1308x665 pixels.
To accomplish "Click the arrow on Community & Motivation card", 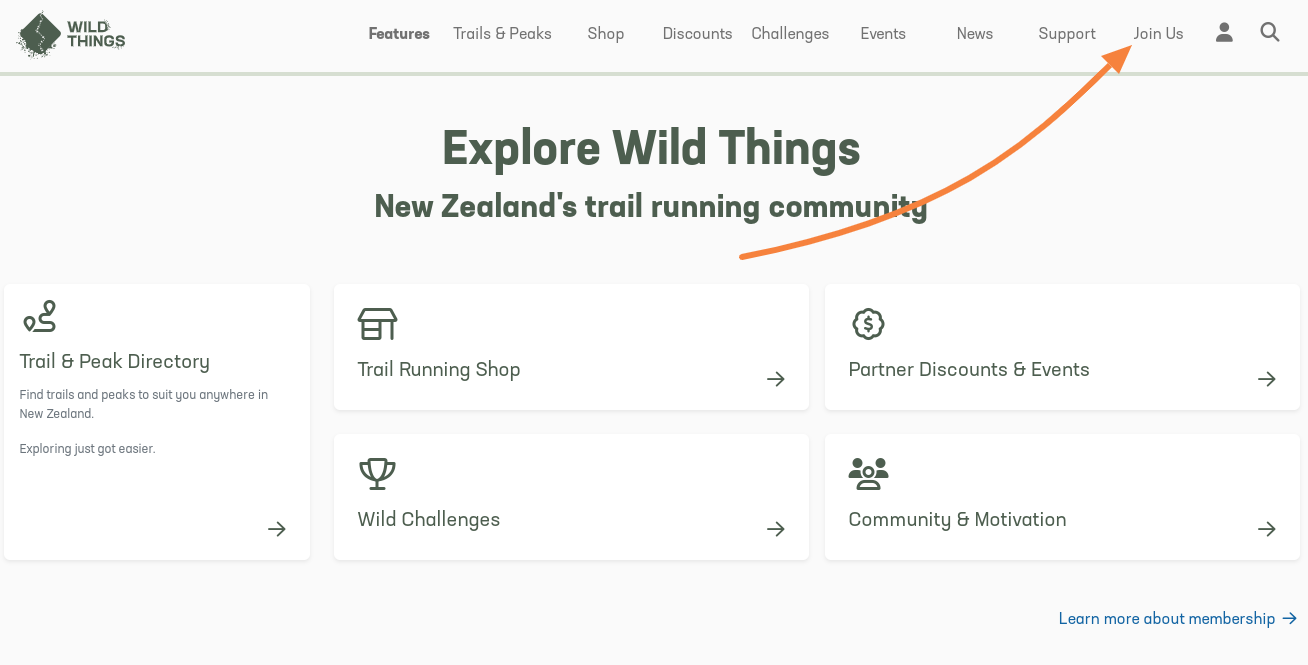I will click(1267, 529).
